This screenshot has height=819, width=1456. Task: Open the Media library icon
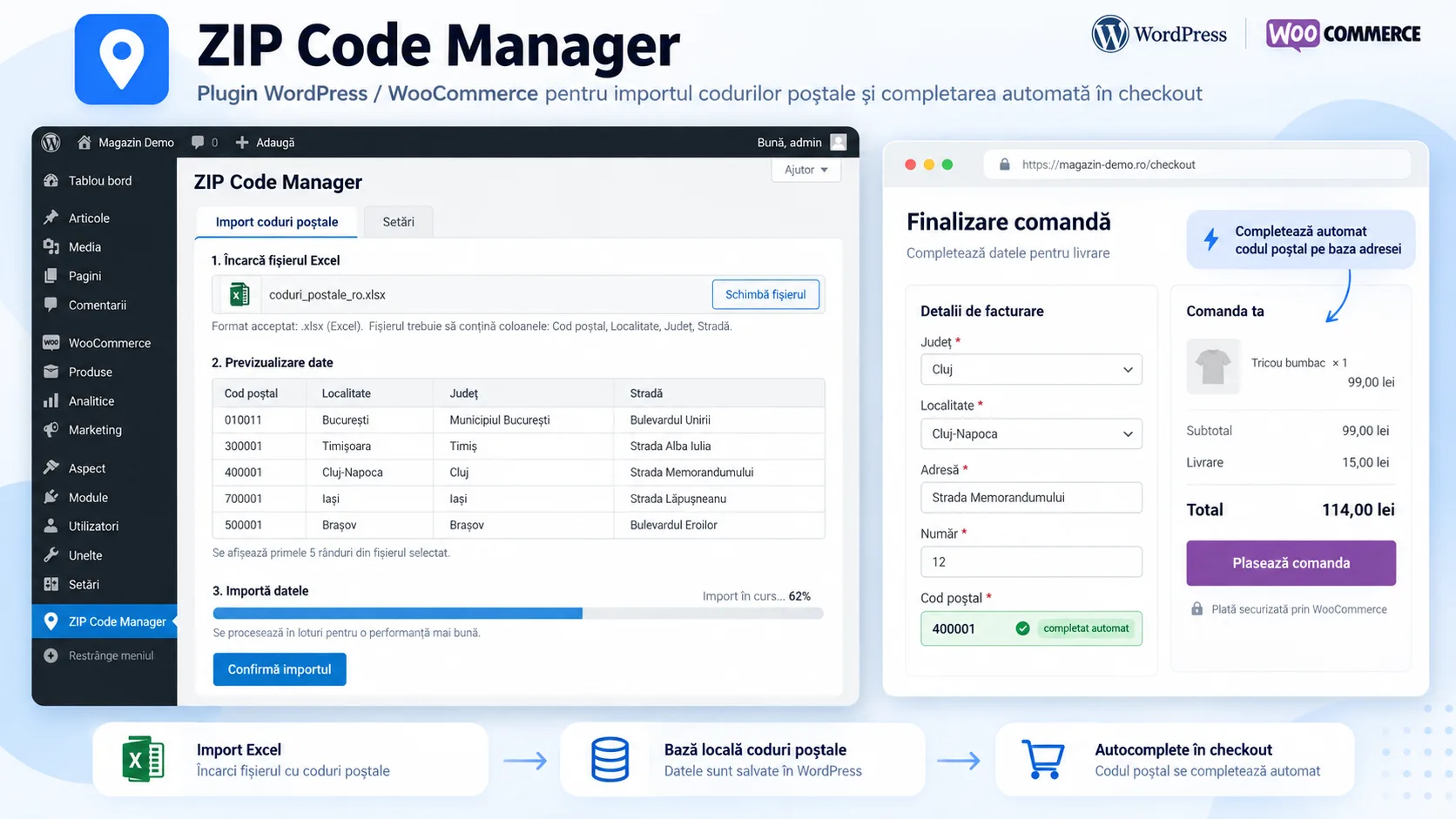(51, 246)
